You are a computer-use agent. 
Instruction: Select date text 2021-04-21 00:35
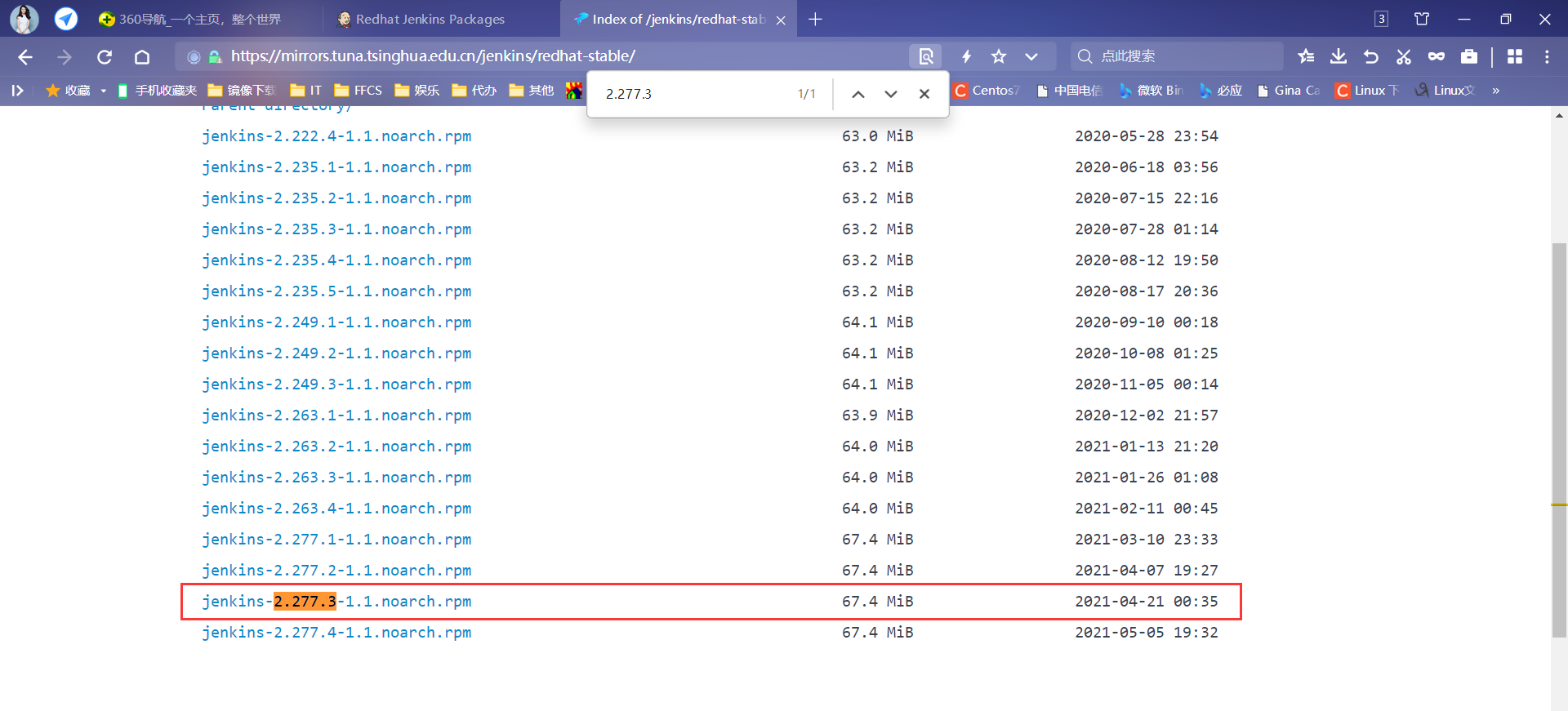[1146, 602]
